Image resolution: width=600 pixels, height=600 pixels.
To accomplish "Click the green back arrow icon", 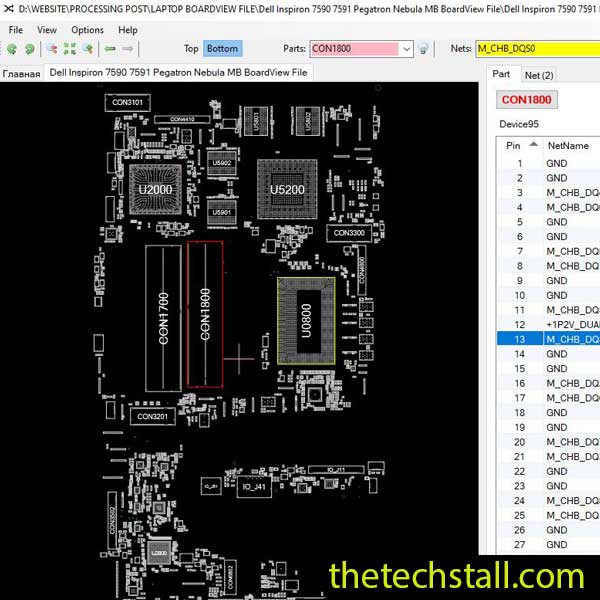I will 110,48.
